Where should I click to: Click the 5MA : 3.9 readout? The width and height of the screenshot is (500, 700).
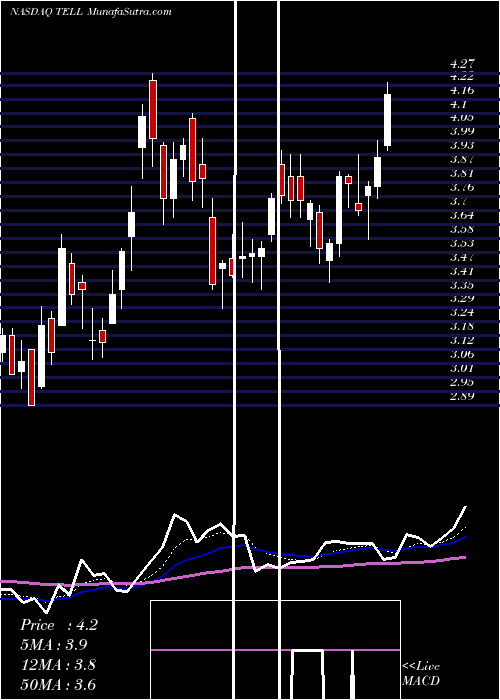tap(54, 645)
